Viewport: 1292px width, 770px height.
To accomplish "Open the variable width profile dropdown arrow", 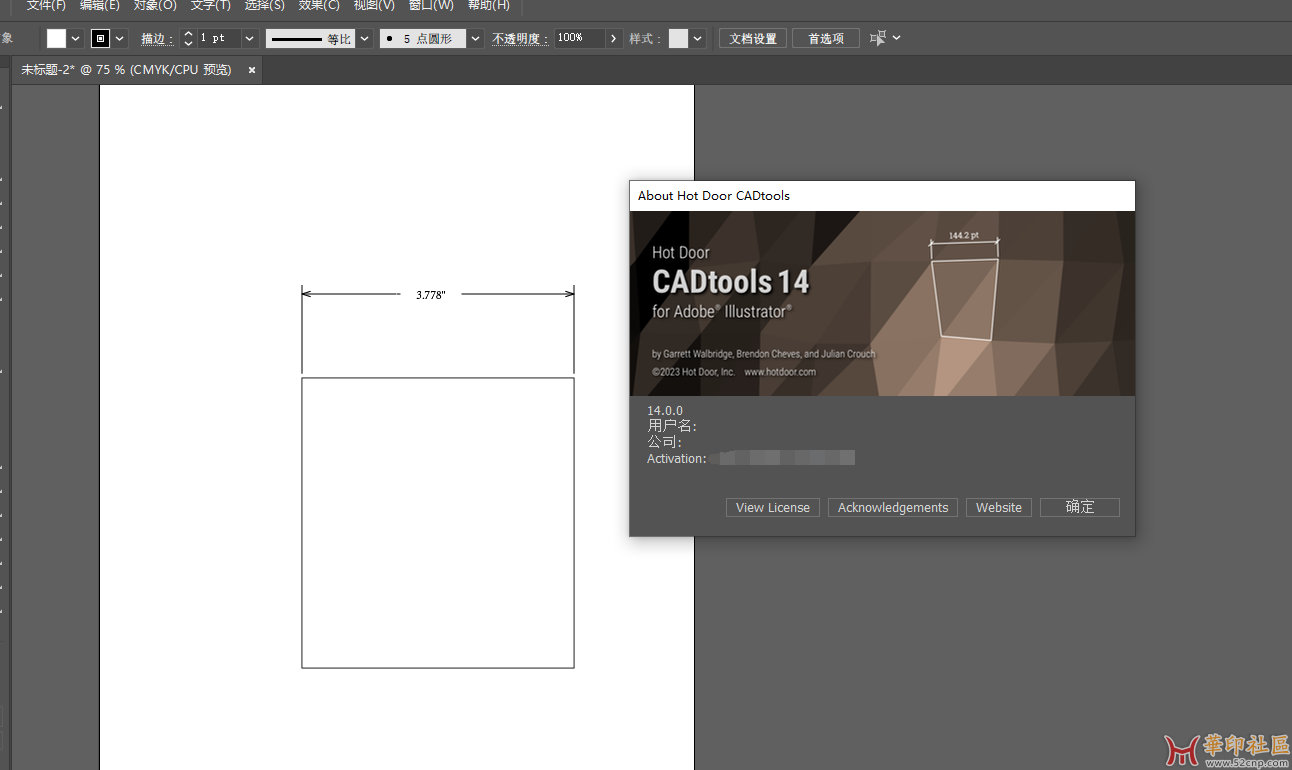I will [364, 38].
